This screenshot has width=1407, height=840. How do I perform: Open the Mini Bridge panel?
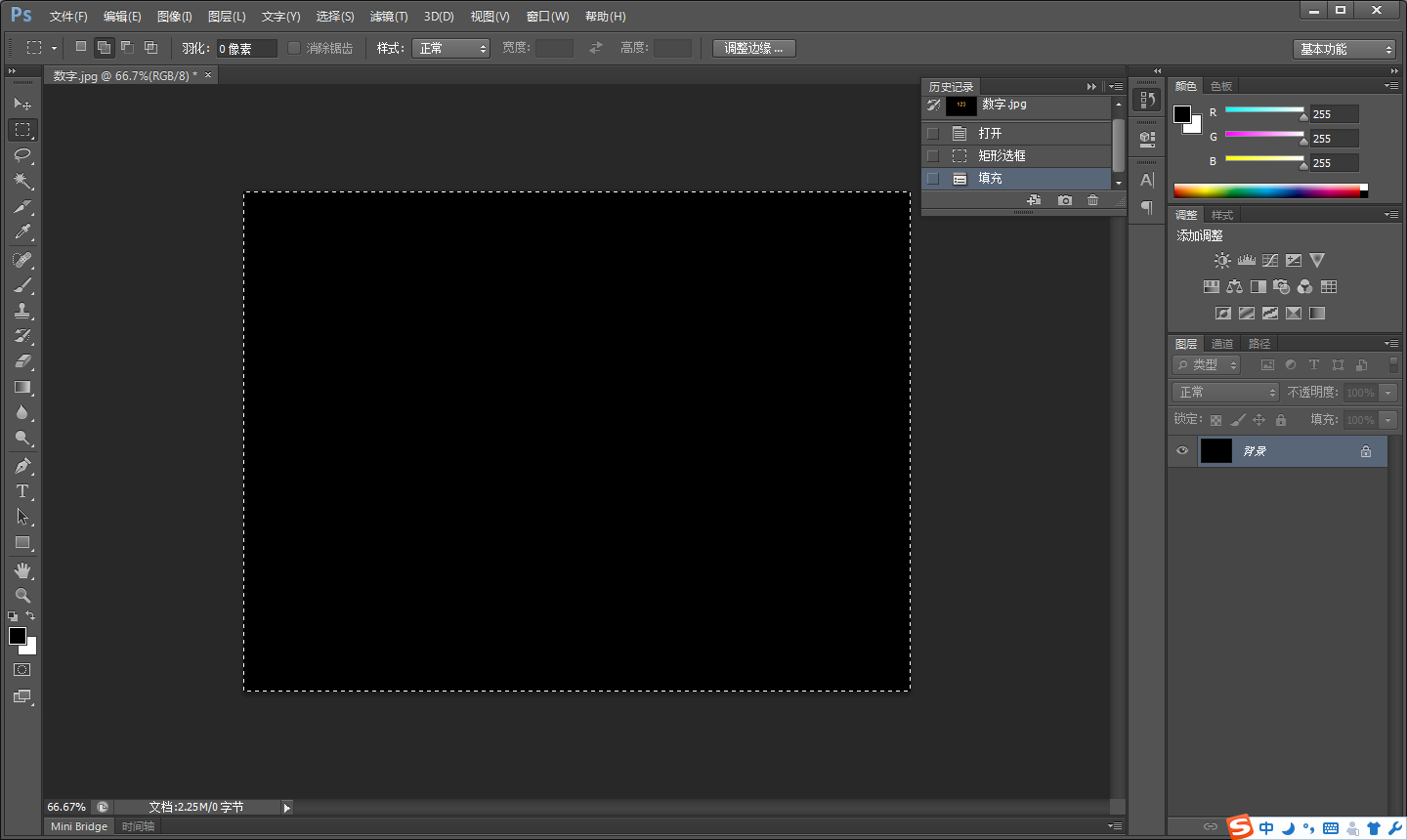(x=79, y=826)
